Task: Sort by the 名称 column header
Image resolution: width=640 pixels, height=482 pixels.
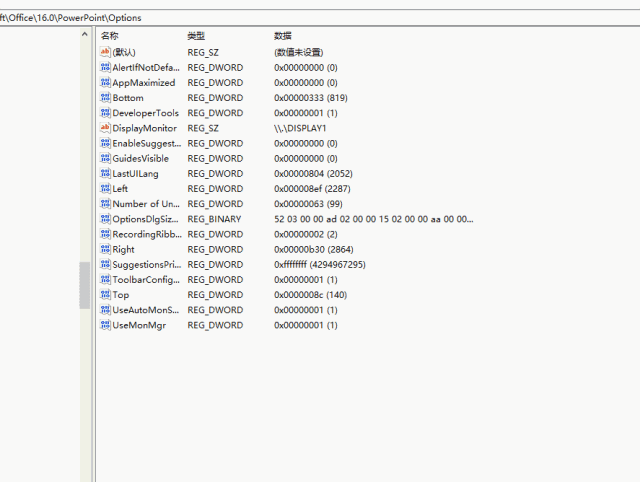Action: click(109, 36)
